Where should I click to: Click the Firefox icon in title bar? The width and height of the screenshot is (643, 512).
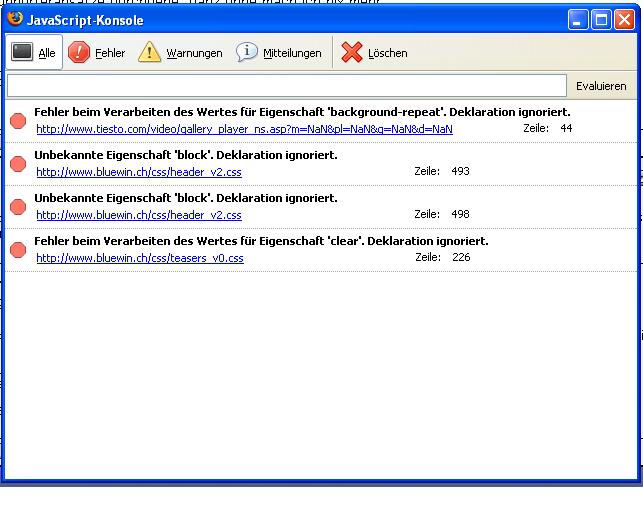click(x=14, y=20)
